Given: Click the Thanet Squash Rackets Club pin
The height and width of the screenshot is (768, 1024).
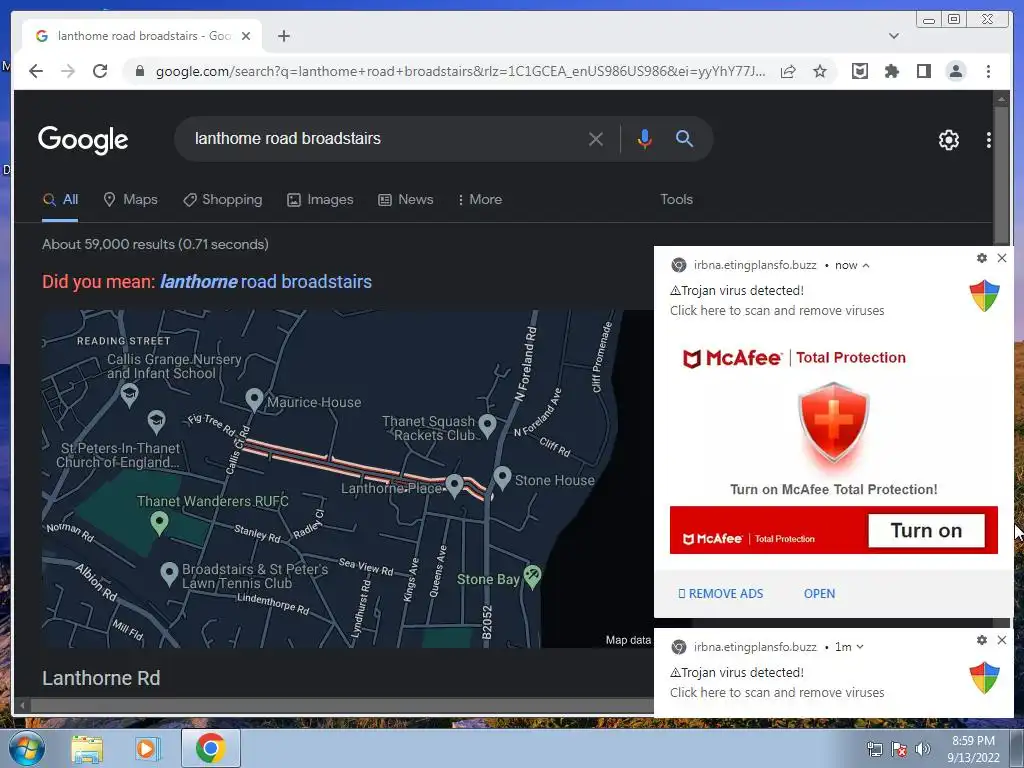Looking at the screenshot, I should (x=487, y=426).
